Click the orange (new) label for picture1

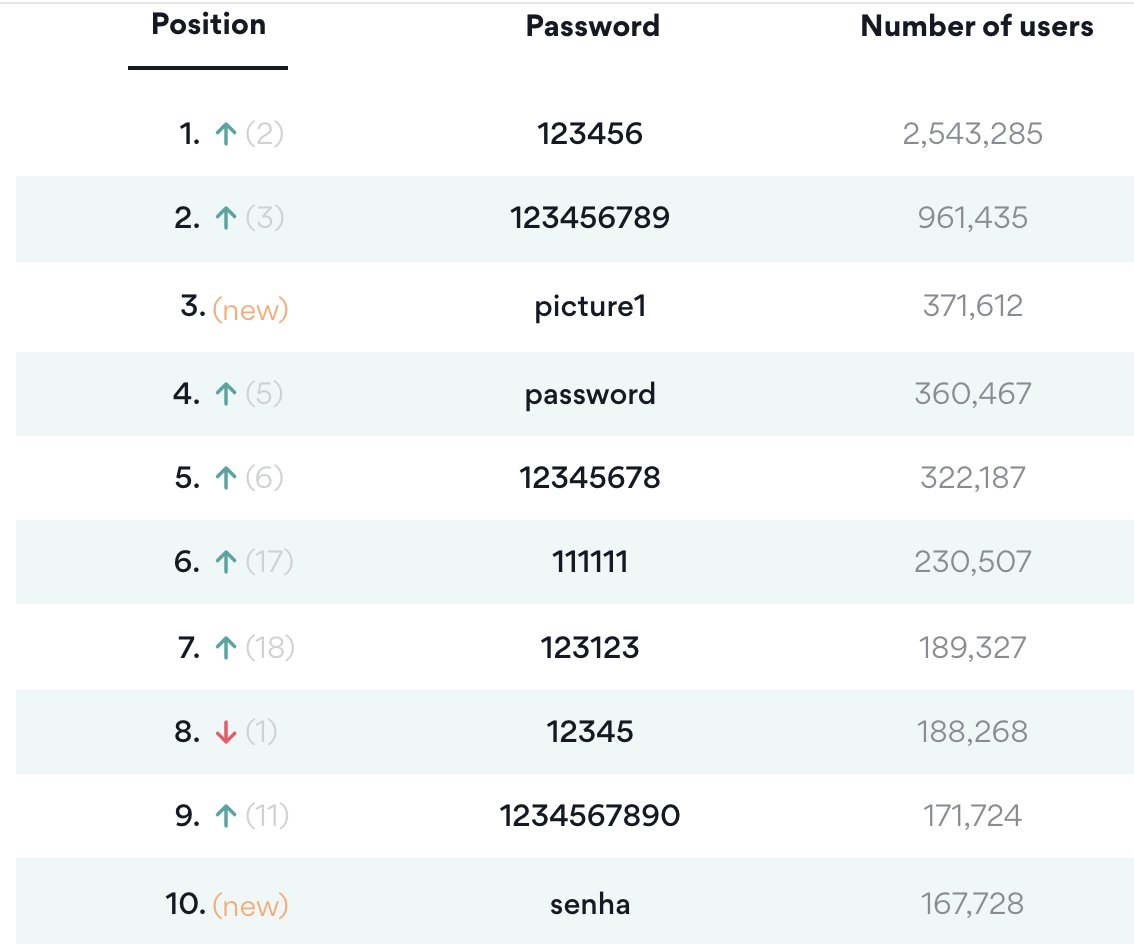250,310
